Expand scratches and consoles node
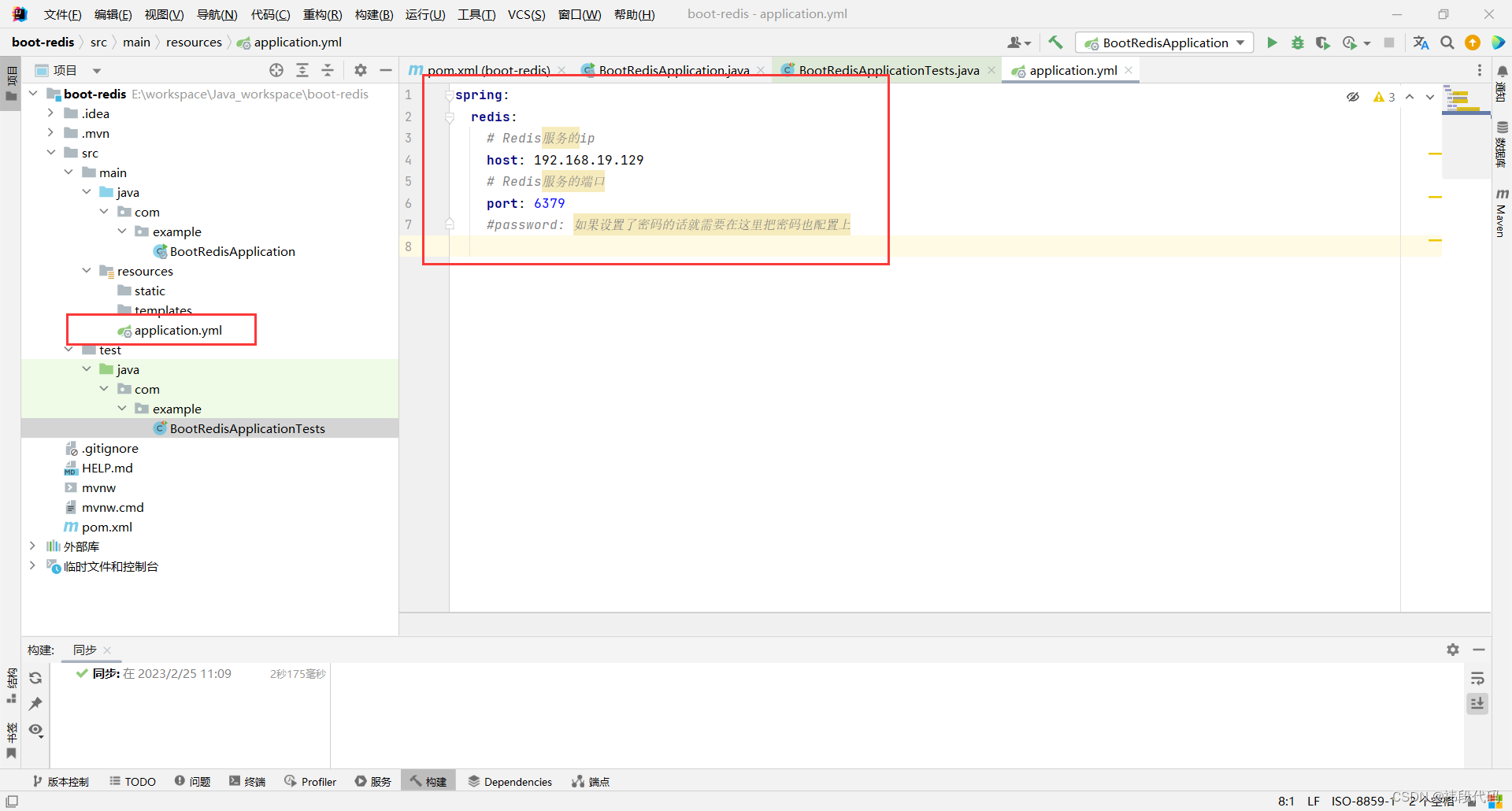This screenshot has height=811, width=1512. [x=32, y=566]
